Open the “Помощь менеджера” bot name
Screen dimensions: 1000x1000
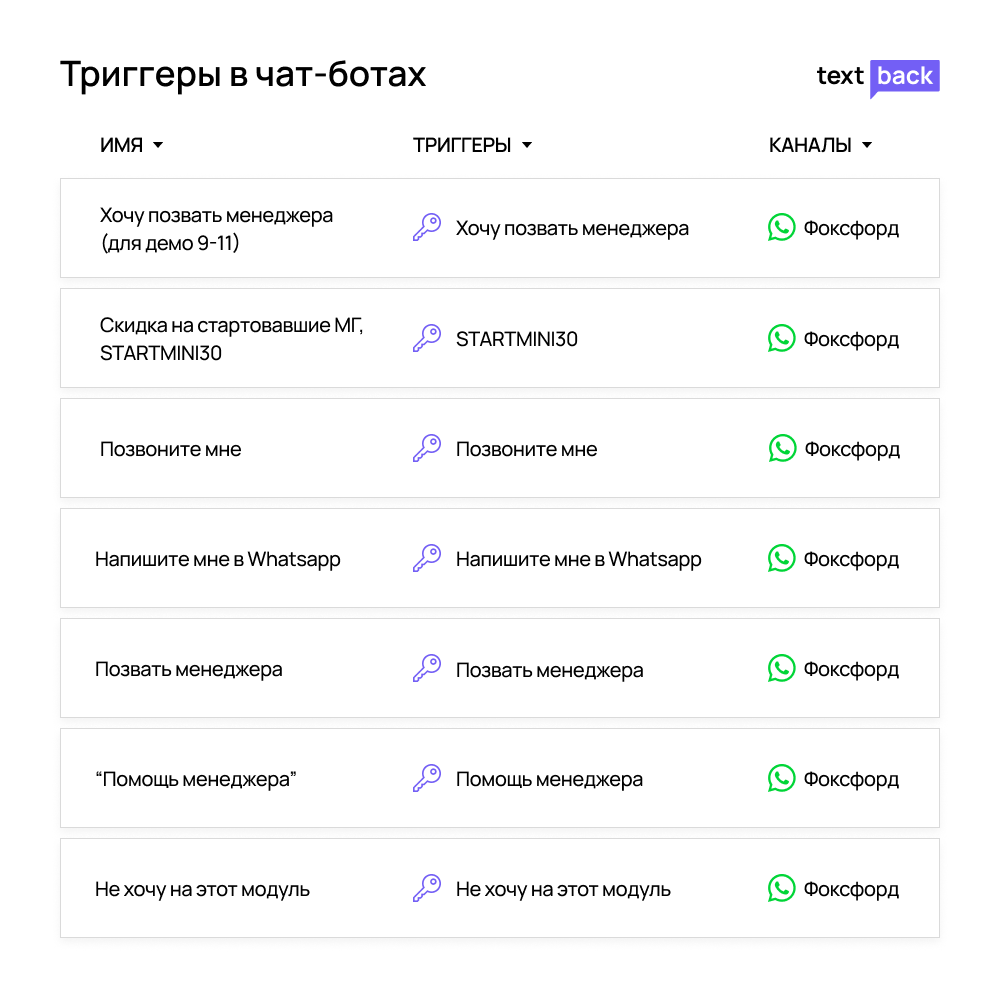196,779
